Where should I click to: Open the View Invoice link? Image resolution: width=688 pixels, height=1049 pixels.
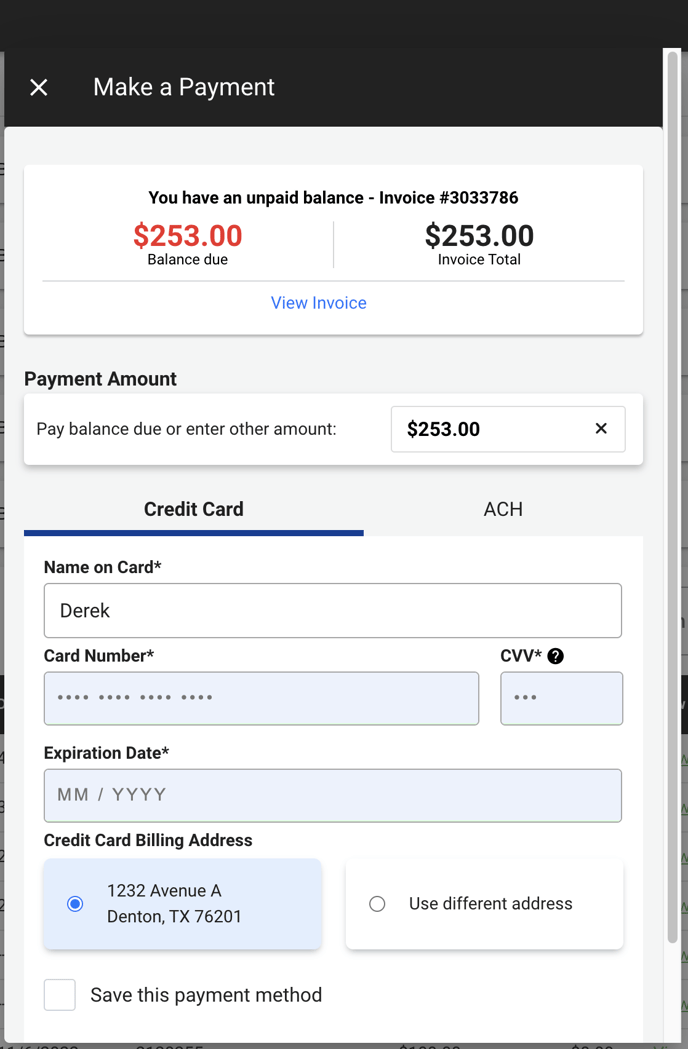[319, 303]
